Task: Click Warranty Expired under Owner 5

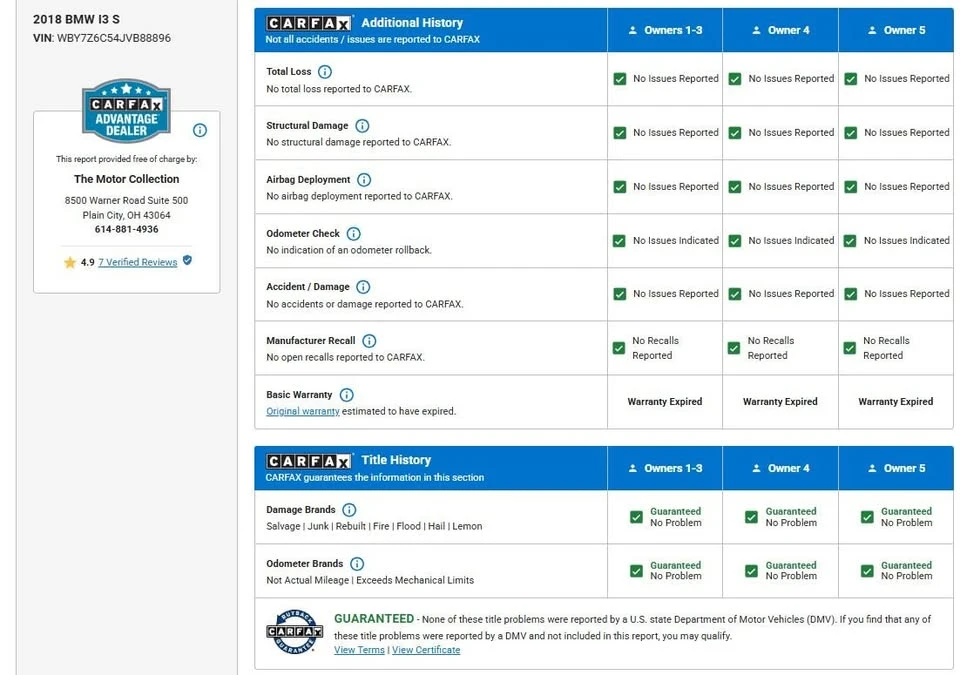Action: pos(896,402)
